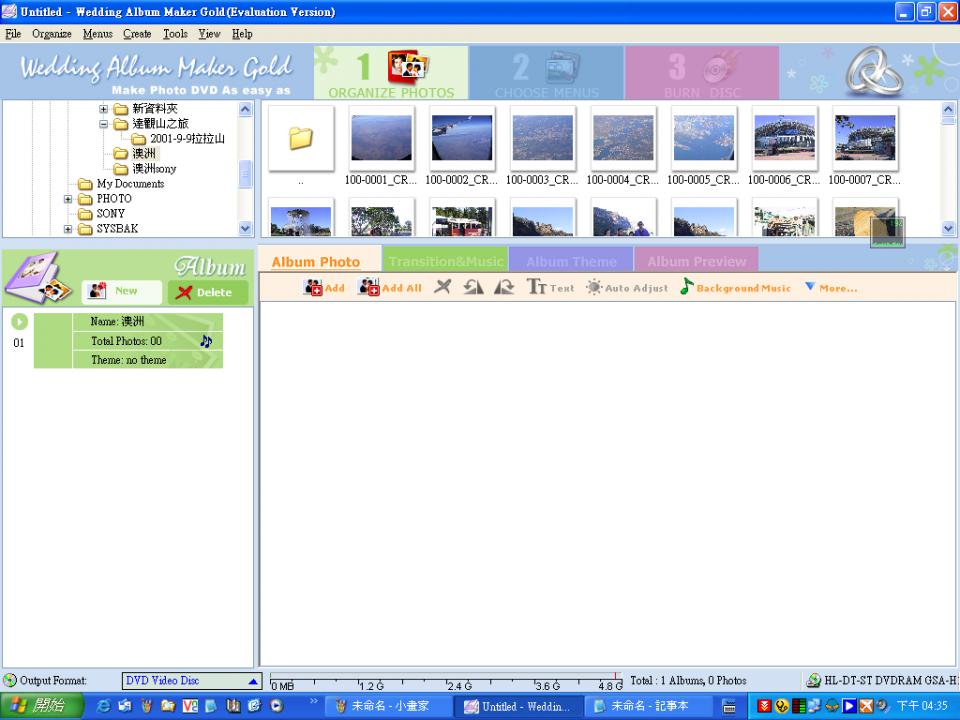Screen dimensions: 960x720
Task: Play album 01 preview button
Action: pyautogui.click(x=19, y=322)
